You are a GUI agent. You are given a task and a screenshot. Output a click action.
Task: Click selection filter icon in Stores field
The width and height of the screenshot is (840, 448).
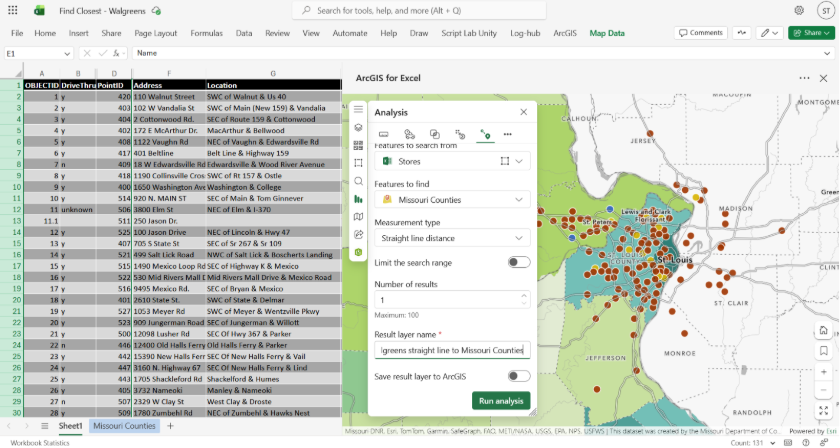coord(505,161)
